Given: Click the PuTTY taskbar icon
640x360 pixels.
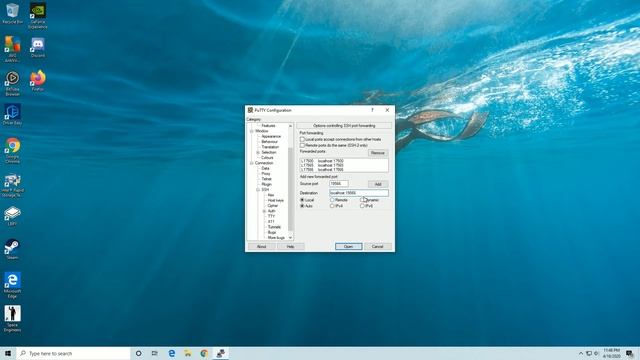Looking at the screenshot, I should 220,353.
